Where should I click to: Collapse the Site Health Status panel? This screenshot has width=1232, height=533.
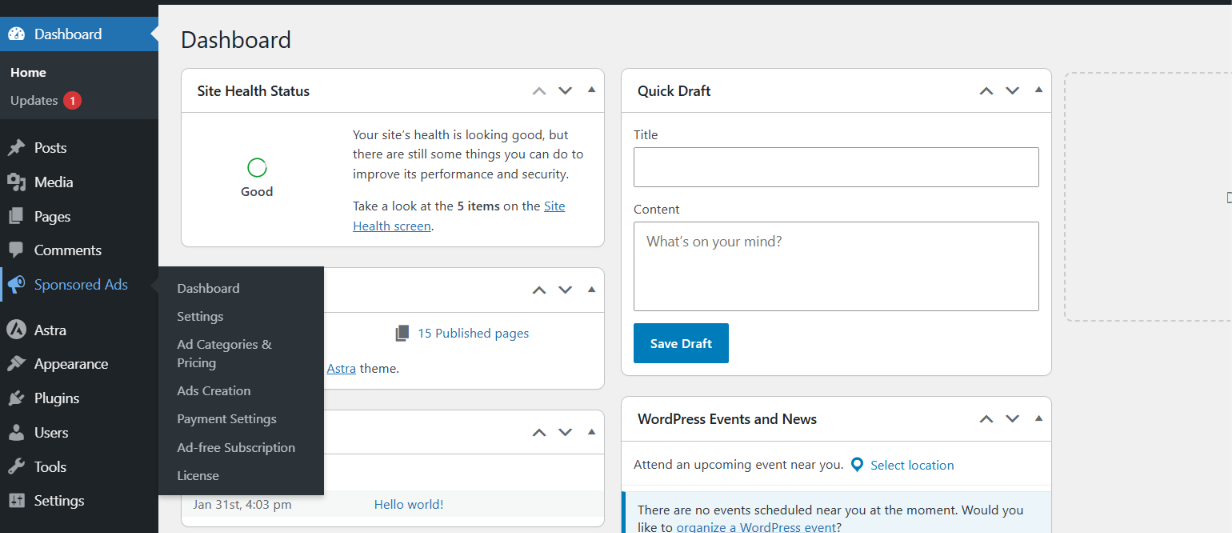[x=591, y=90]
